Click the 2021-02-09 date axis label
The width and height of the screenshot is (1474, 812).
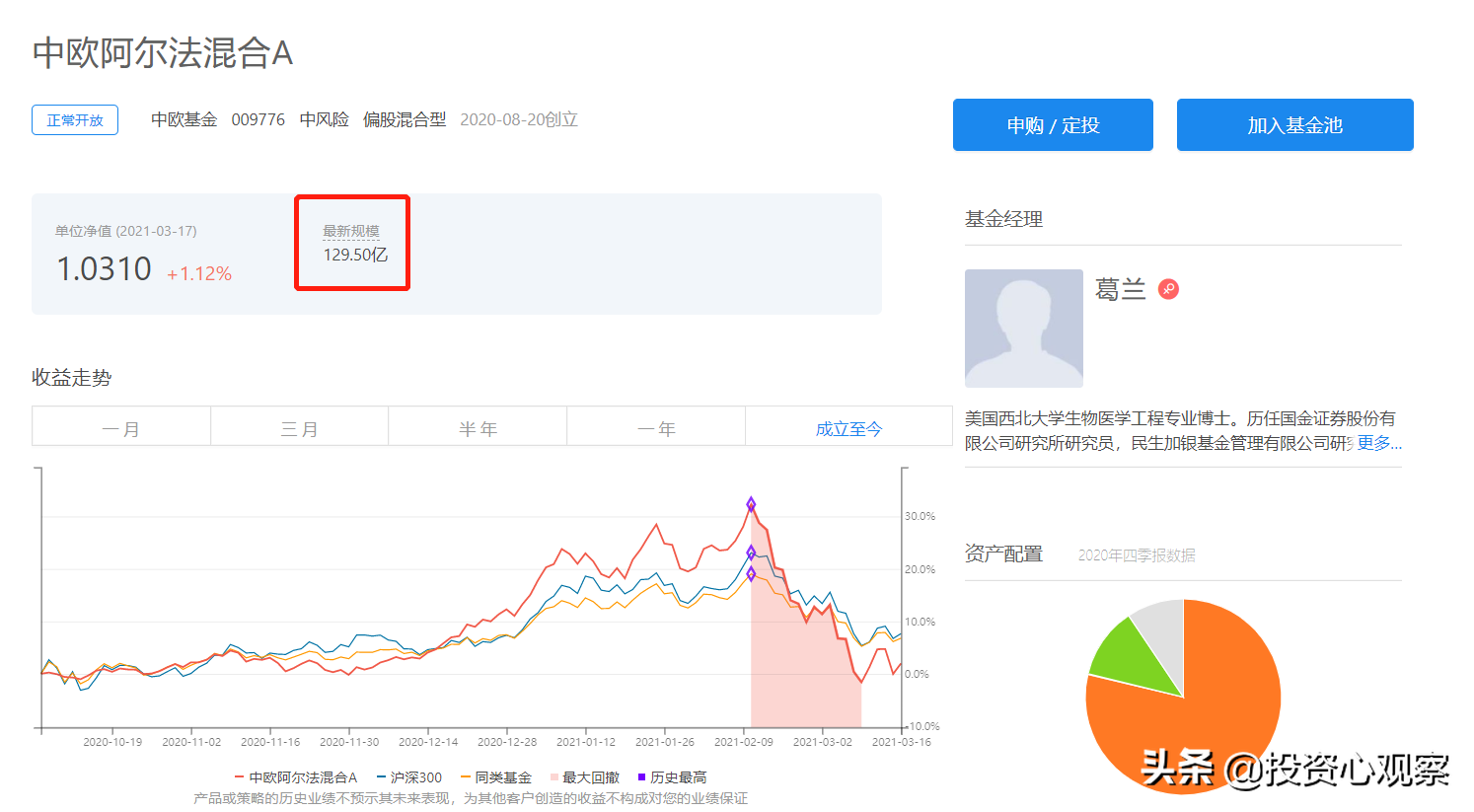(744, 742)
